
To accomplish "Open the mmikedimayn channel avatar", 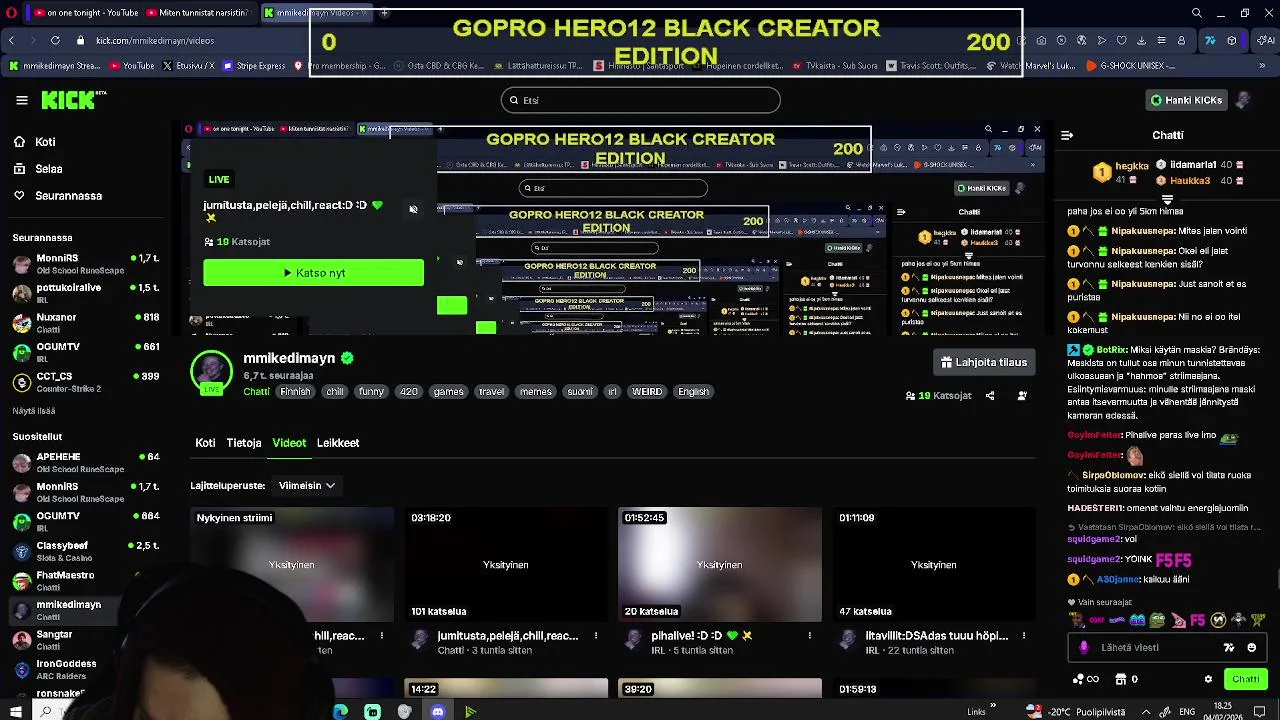I will pyautogui.click(x=211, y=373).
